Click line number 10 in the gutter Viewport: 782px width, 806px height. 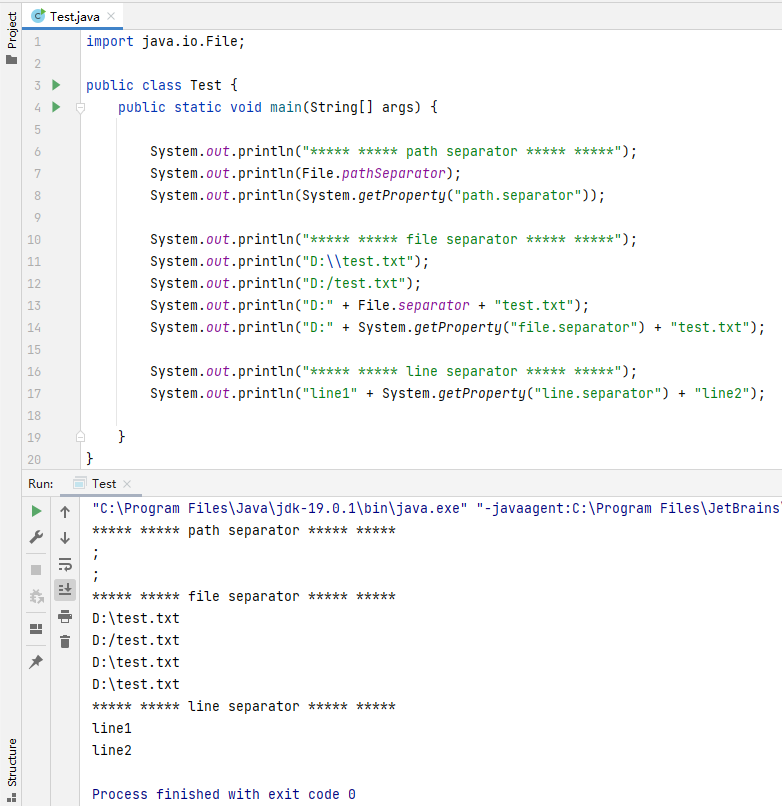click(x=33, y=239)
